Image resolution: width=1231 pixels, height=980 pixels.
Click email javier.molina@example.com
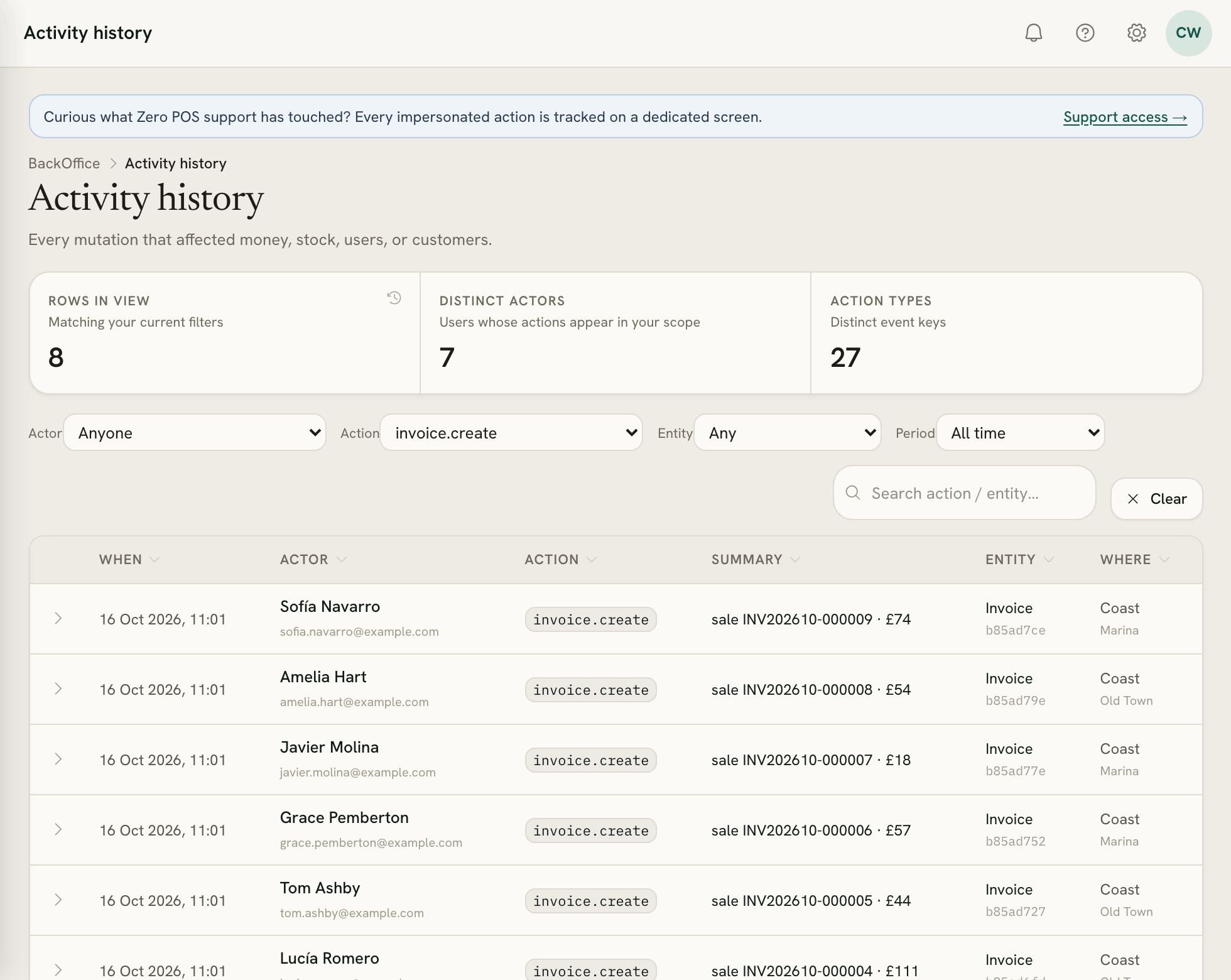click(357, 772)
